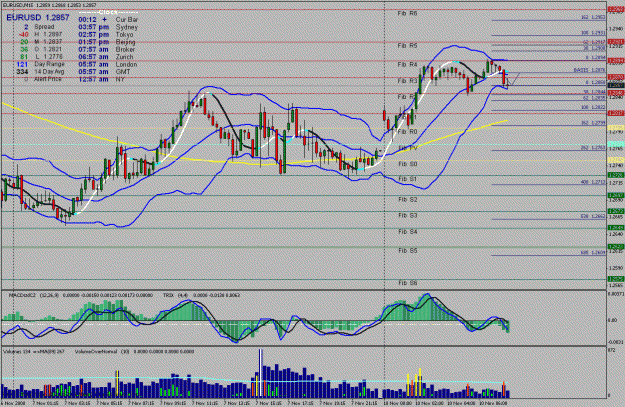This screenshot has height=407, width=625.
Task: Click the 400 1.2712 fibonacci extension label
Action: pyautogui.click(x=593, y=182)
